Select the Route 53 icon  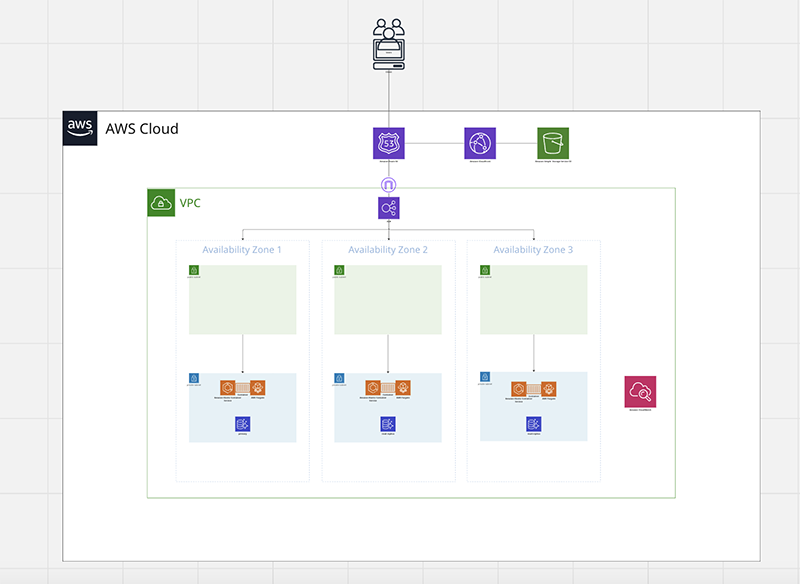tap(388, 143)
